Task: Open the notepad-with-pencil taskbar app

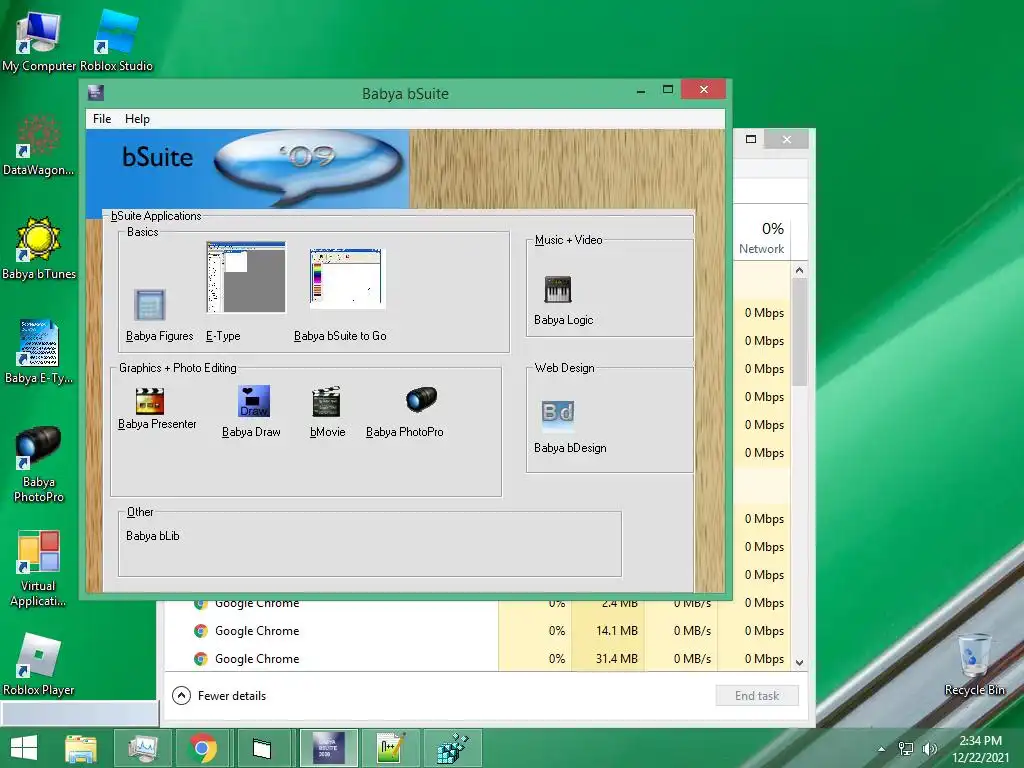Action: pos(390,748)
